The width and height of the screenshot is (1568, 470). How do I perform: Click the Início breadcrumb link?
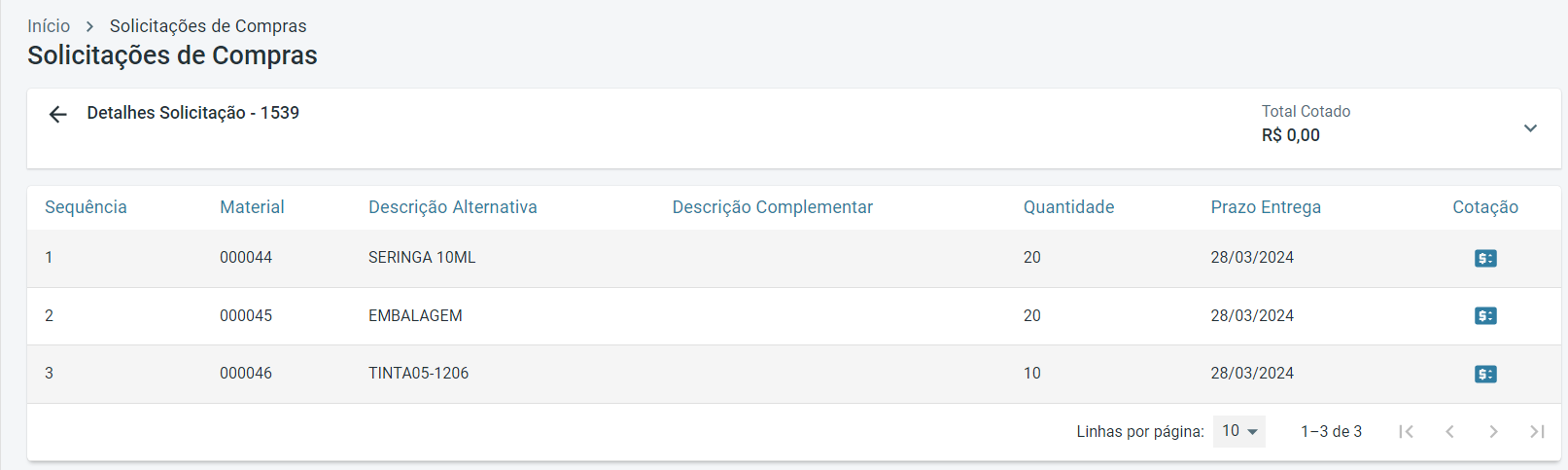coord(49,26)
